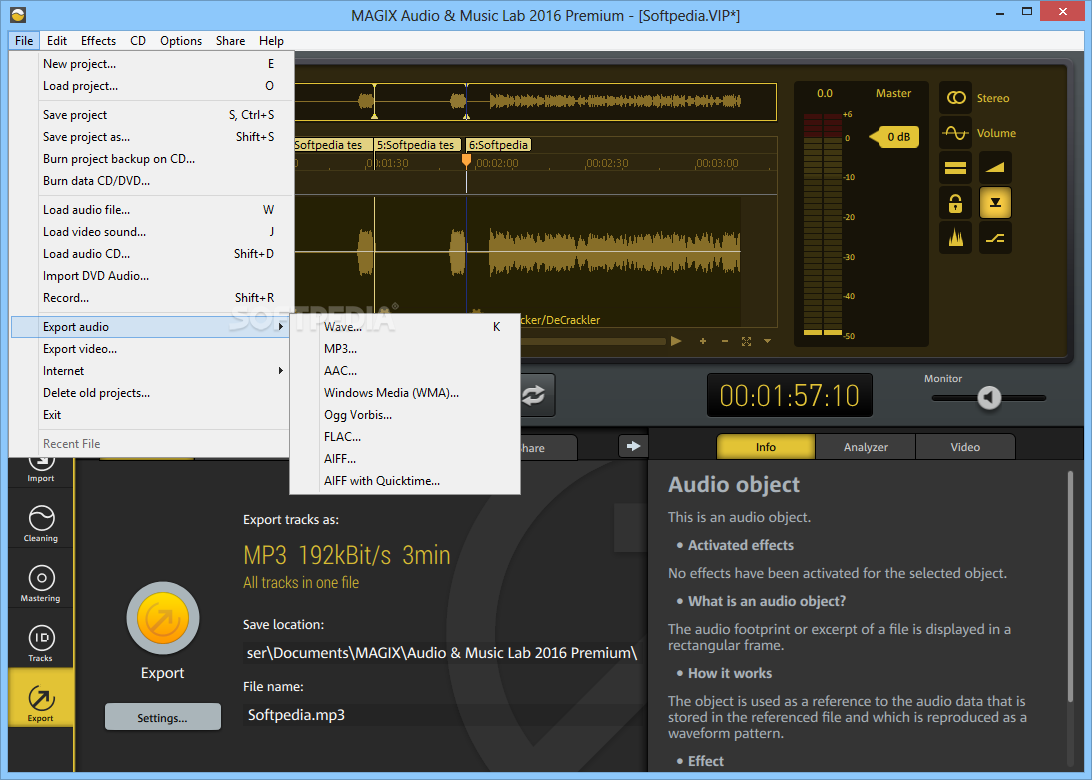The width and height of the screenshot is (1092, 780).
Task: Open the Help menu
Action: point(271,40)
